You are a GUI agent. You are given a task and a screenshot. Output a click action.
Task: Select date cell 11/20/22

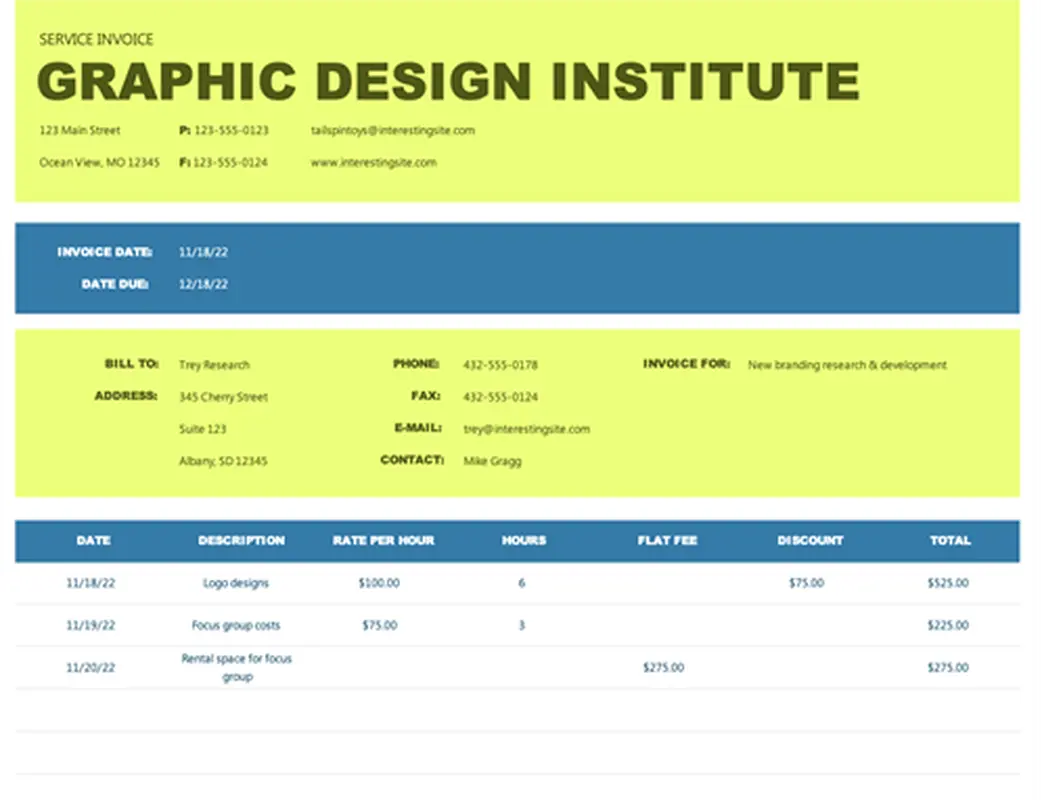click(x=90, y=667)
